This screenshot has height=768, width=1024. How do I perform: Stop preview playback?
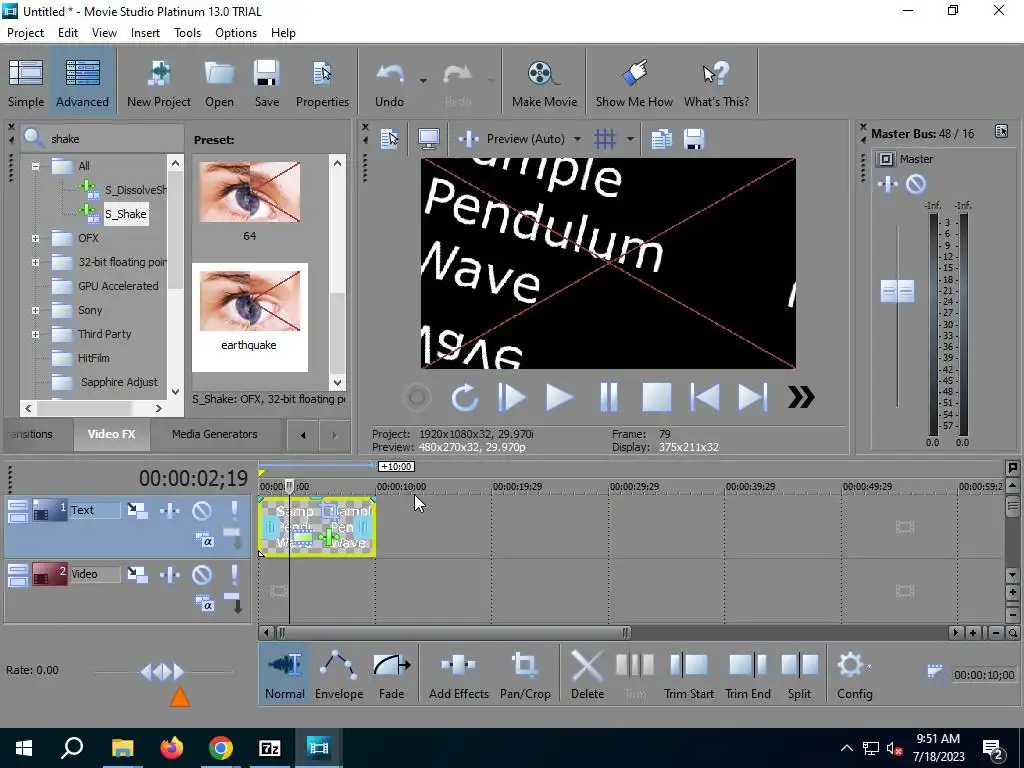tap(656, 397)
